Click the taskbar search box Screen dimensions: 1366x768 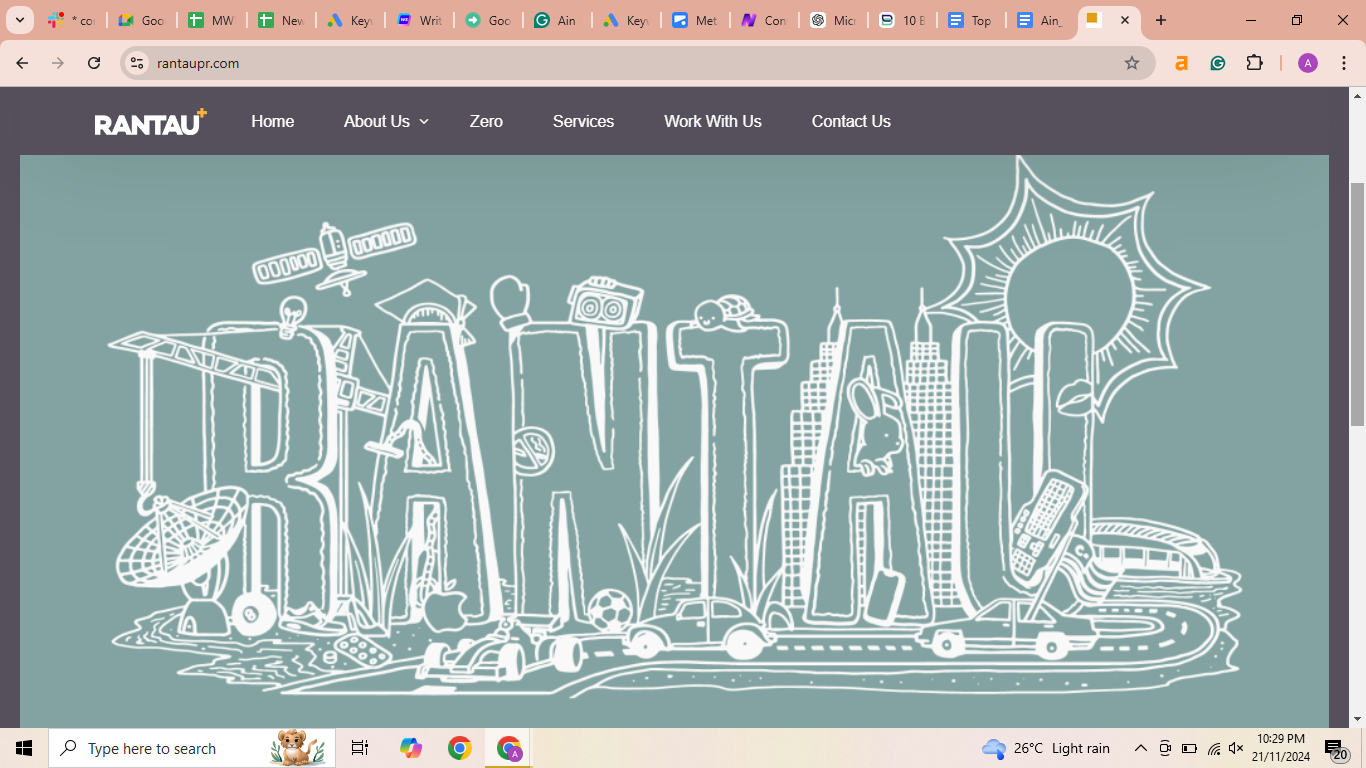pos(192,748)
